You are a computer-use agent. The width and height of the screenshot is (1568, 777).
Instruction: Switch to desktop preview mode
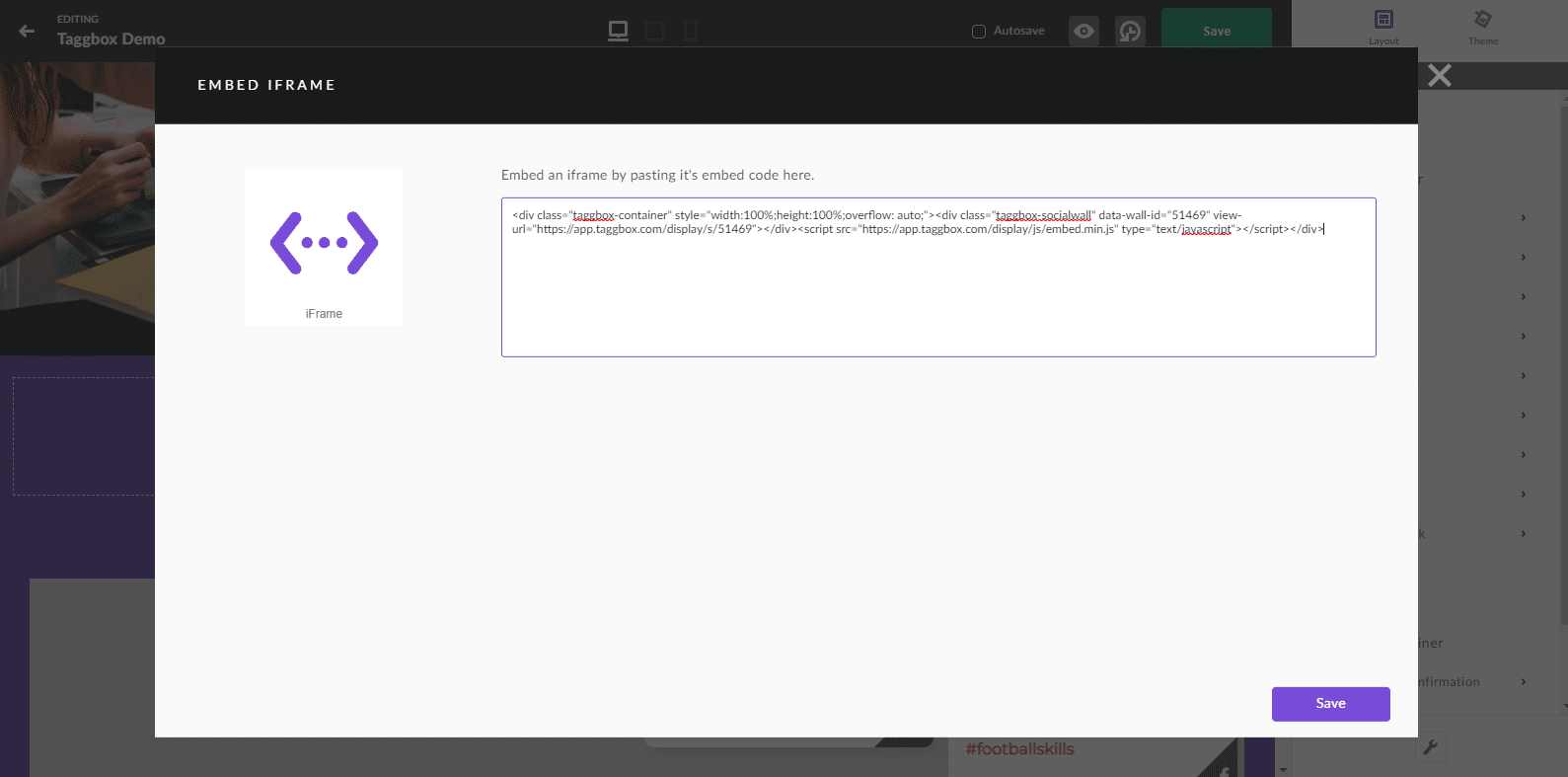tap(618, 31)
